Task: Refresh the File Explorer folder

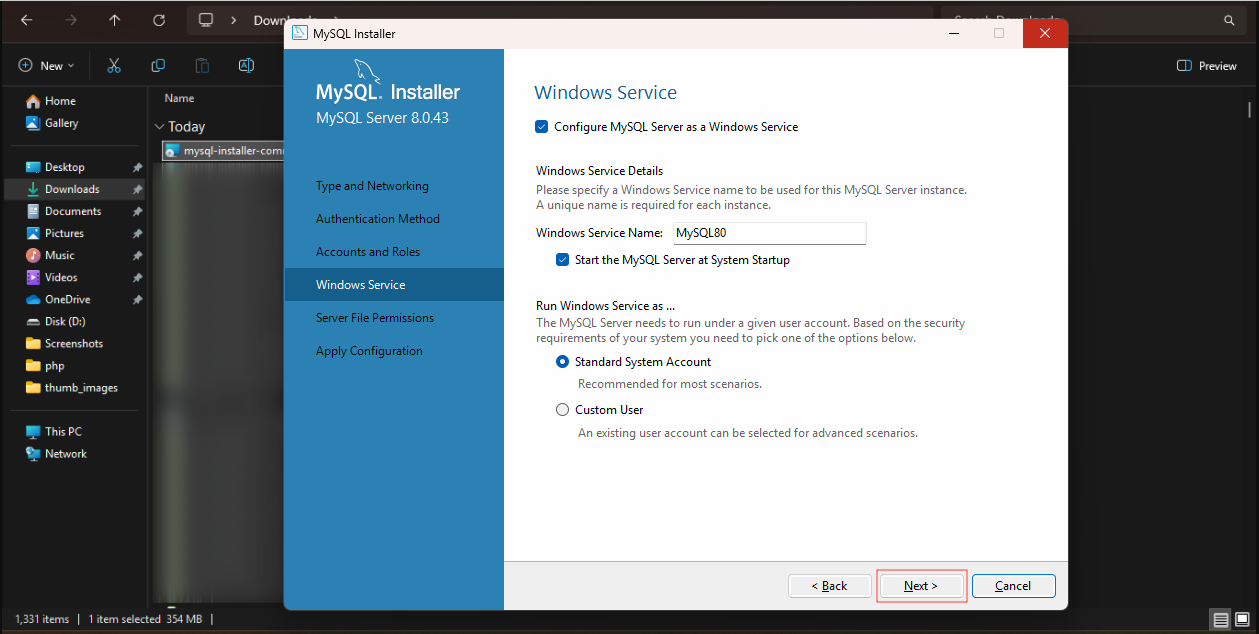Action: point(159,20)
